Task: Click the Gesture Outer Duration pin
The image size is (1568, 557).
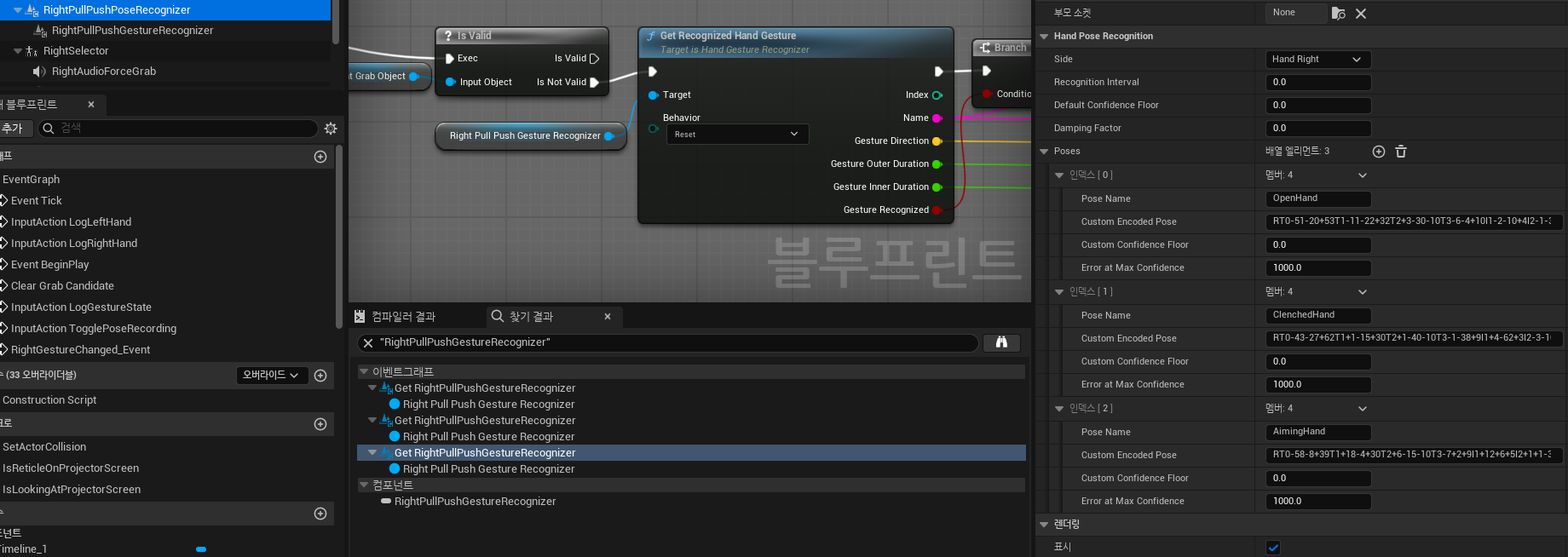Action: (x=937, y=164)
